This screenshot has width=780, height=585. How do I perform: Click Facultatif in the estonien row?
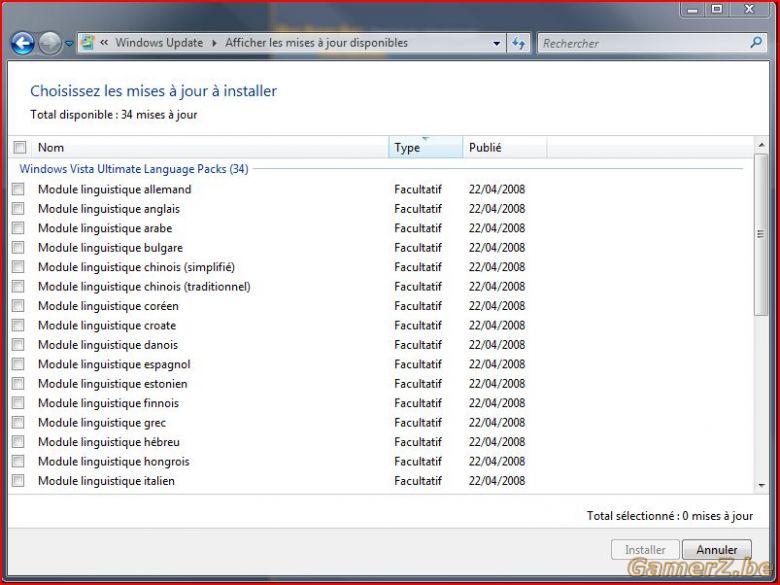[x=418, y=384]
